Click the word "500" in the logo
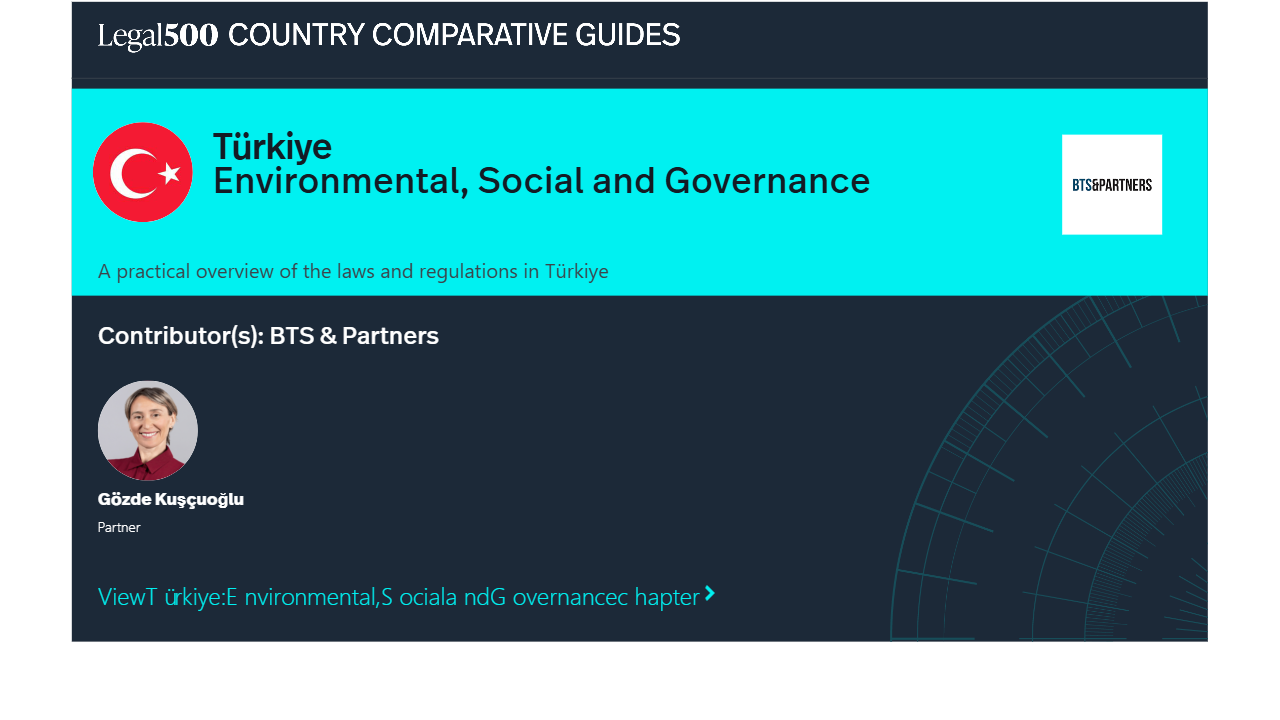Viewport: 1280px width, 720px height. click(191, 36)
